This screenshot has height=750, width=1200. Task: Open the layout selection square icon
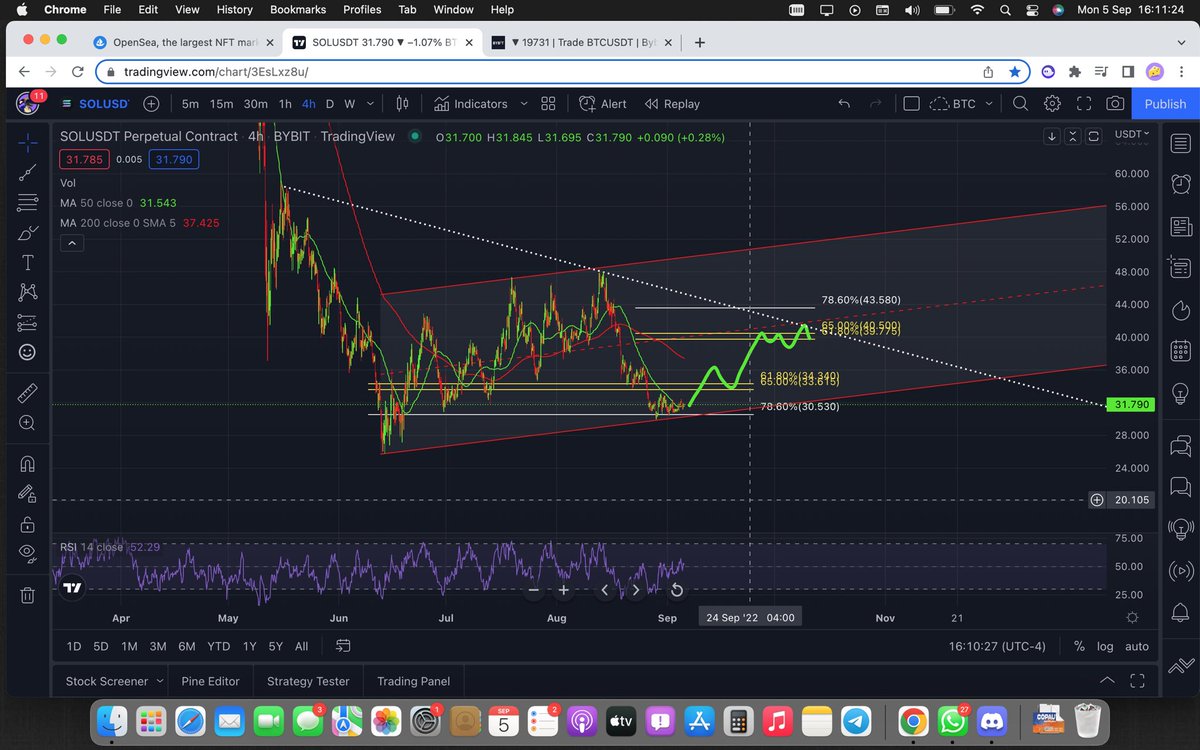tap(911, 103)
